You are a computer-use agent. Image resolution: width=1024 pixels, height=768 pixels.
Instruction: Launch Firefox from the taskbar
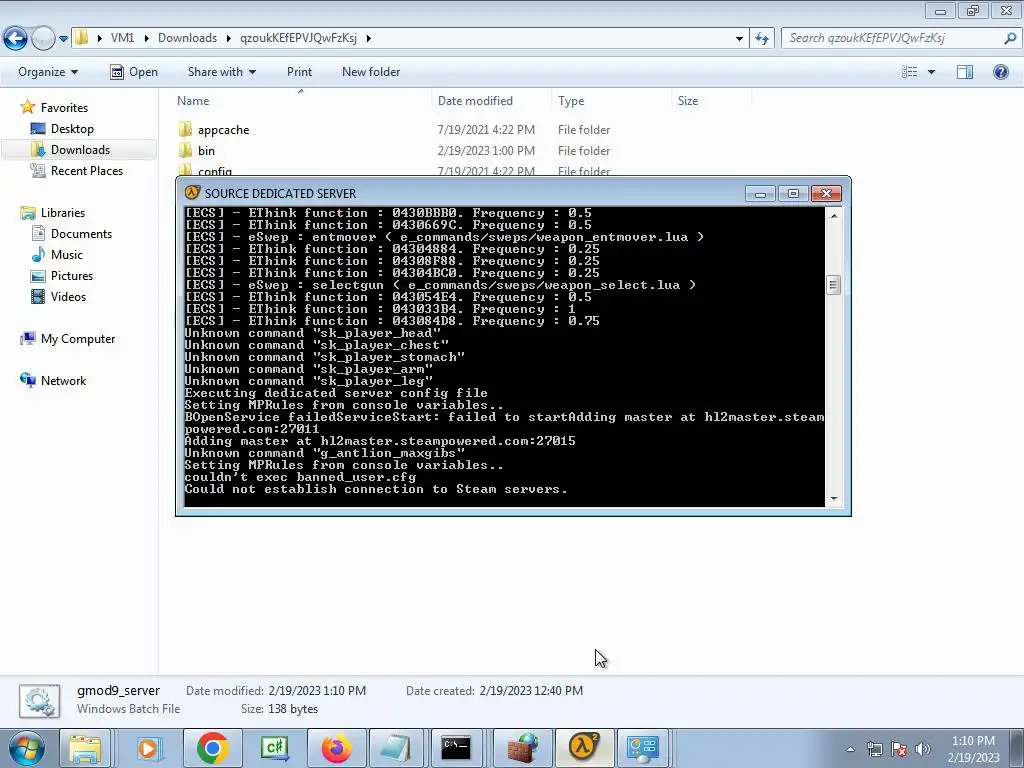[x=336, y=748]
